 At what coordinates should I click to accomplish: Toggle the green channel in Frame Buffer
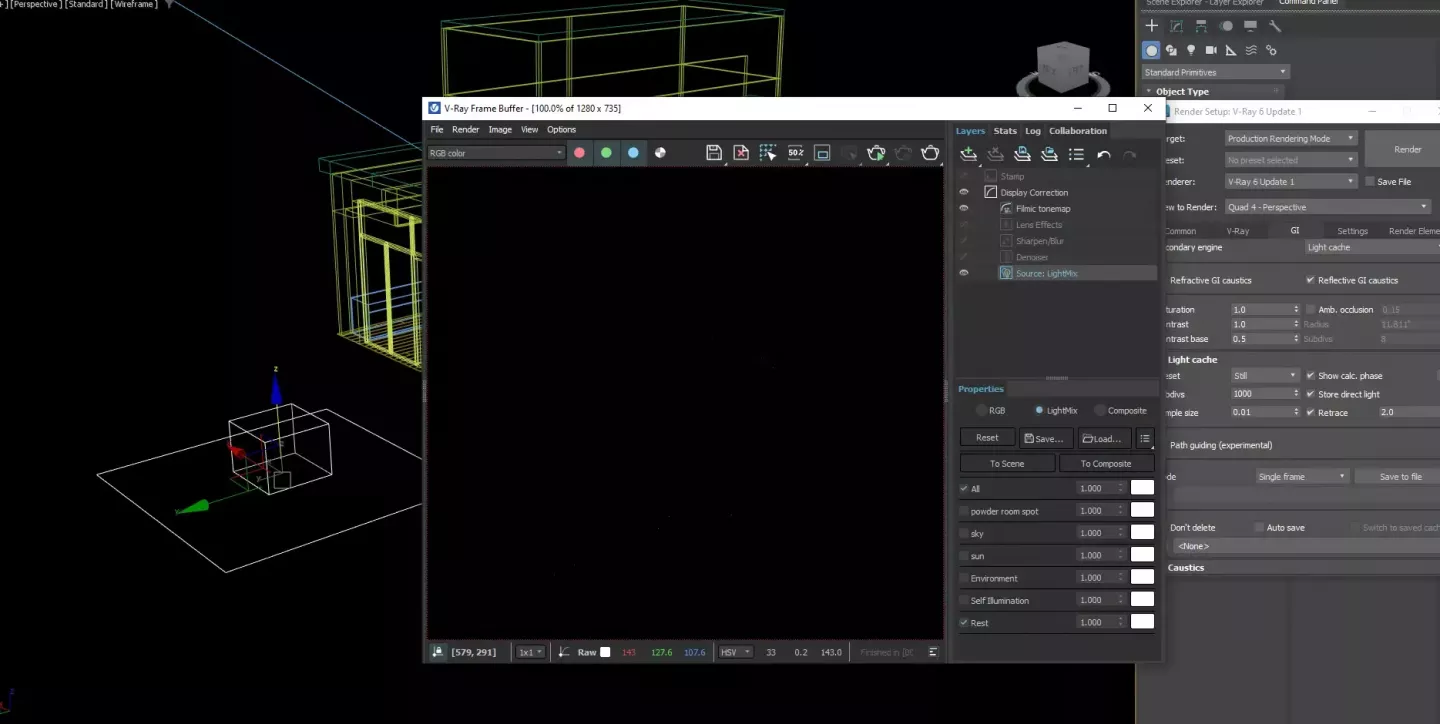pyautogui.click(x=606, y=153)
